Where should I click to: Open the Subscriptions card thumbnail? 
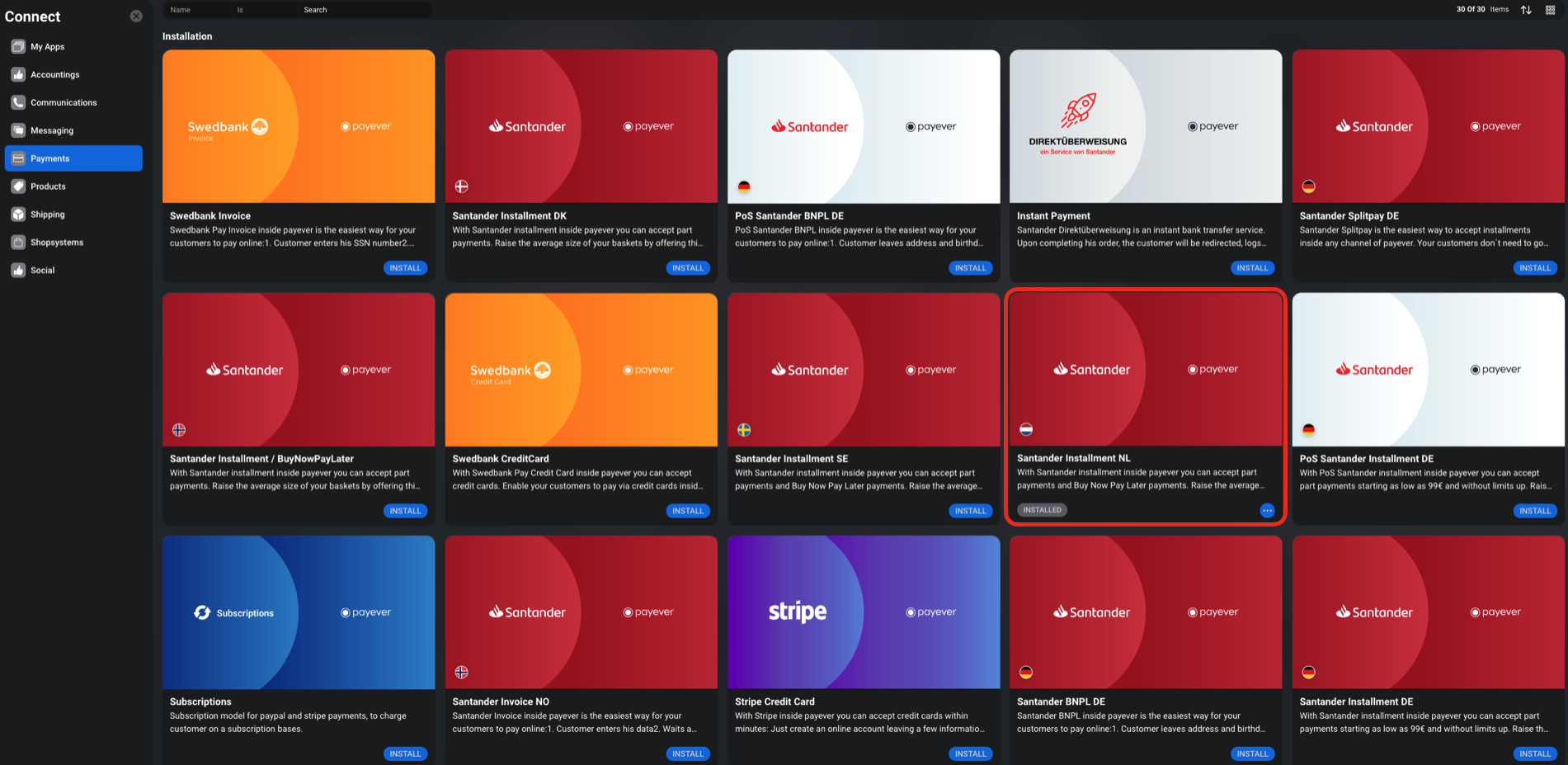(x=299, y=612)
